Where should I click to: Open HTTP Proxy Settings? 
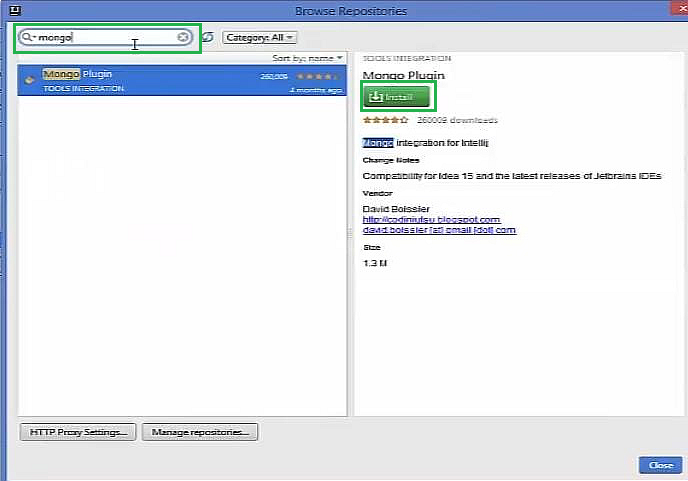(x=78, y=432)
